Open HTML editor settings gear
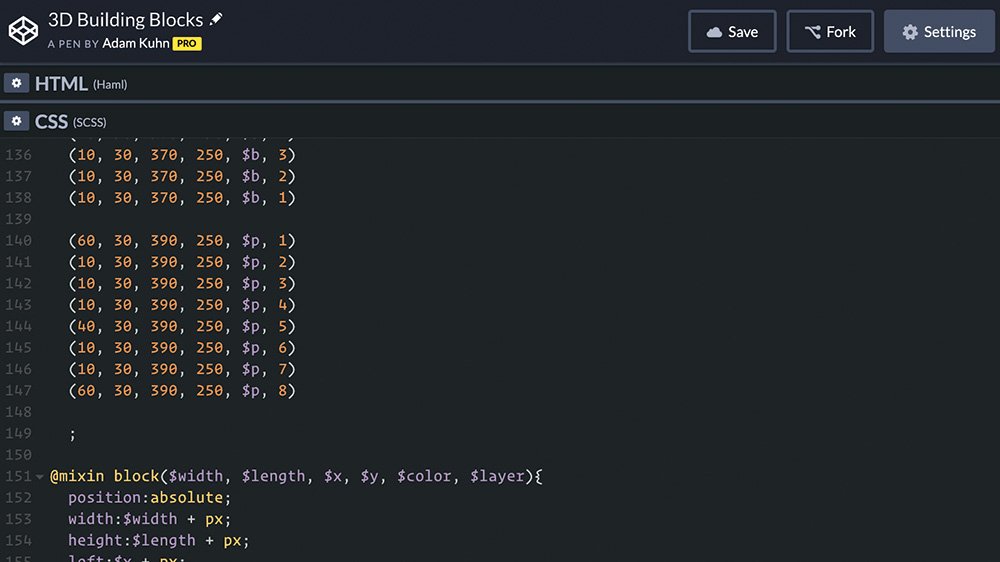Viewport: 1000px width, 562px height. [x=17, y=83]
